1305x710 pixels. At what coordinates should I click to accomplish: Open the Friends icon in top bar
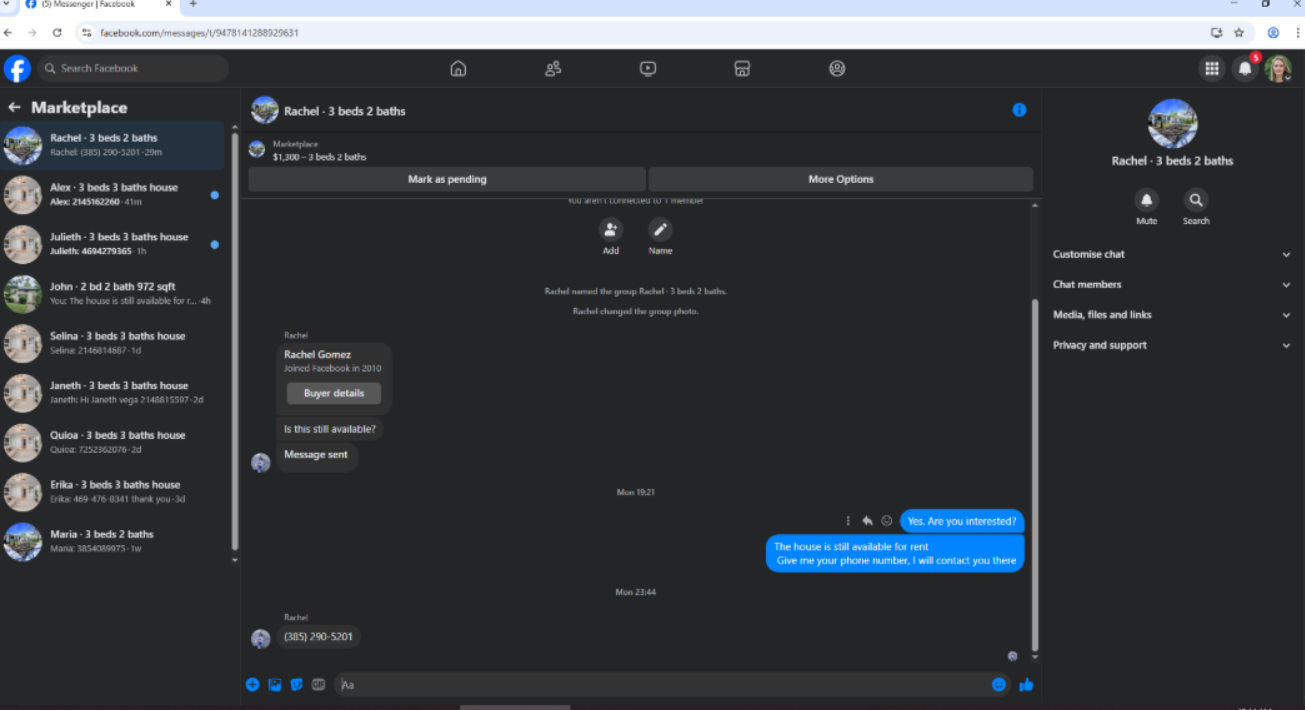click(553, 68)
